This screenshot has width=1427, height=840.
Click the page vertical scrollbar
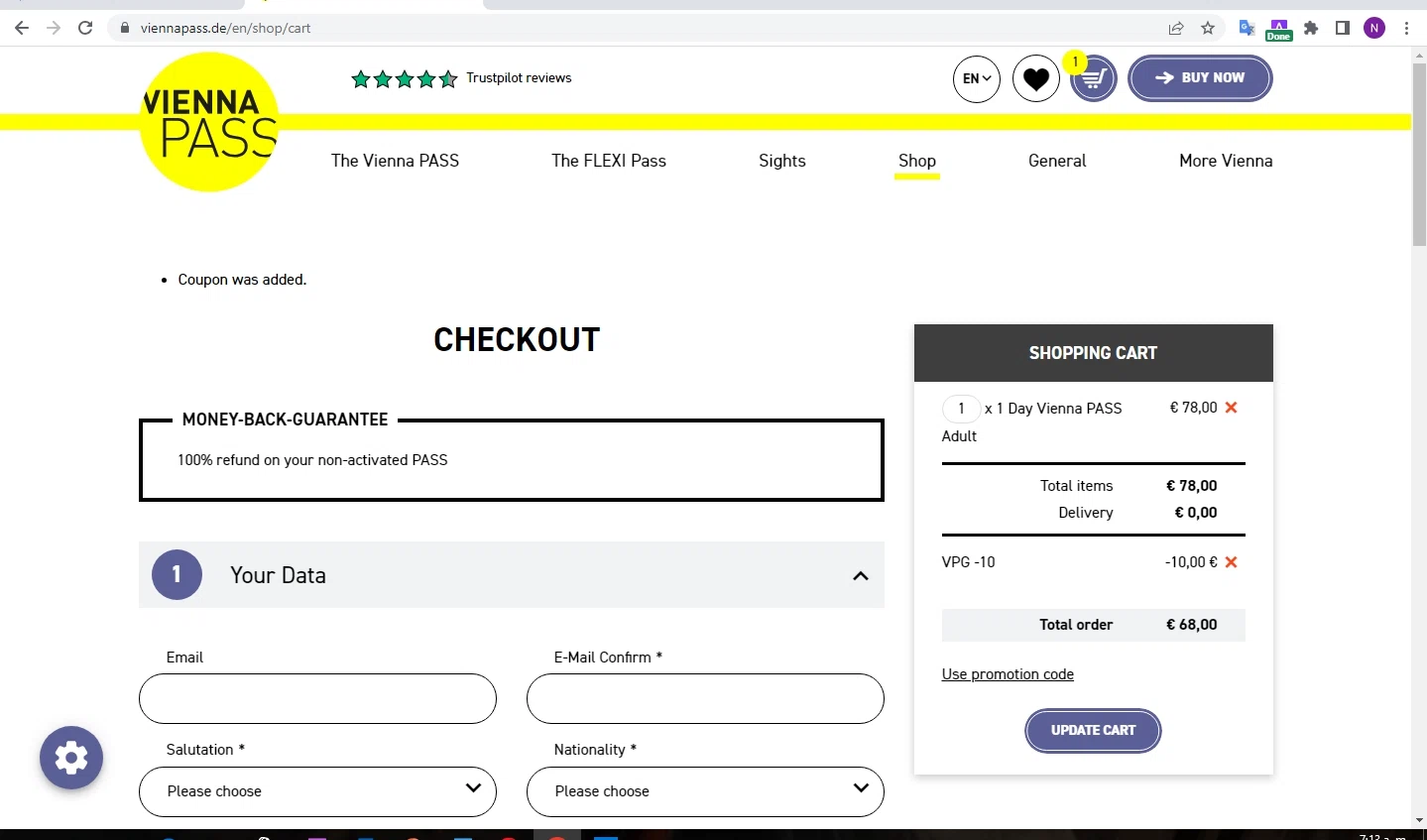point(1419,154)
